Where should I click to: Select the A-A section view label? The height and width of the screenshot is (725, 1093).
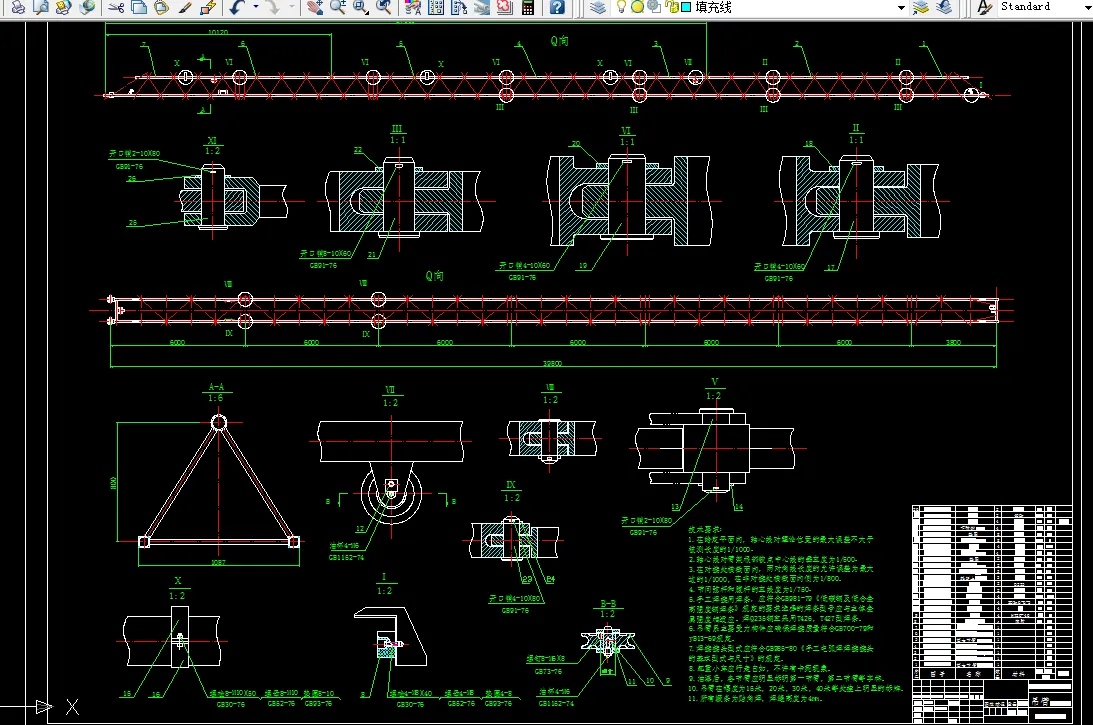coord(216,387)
